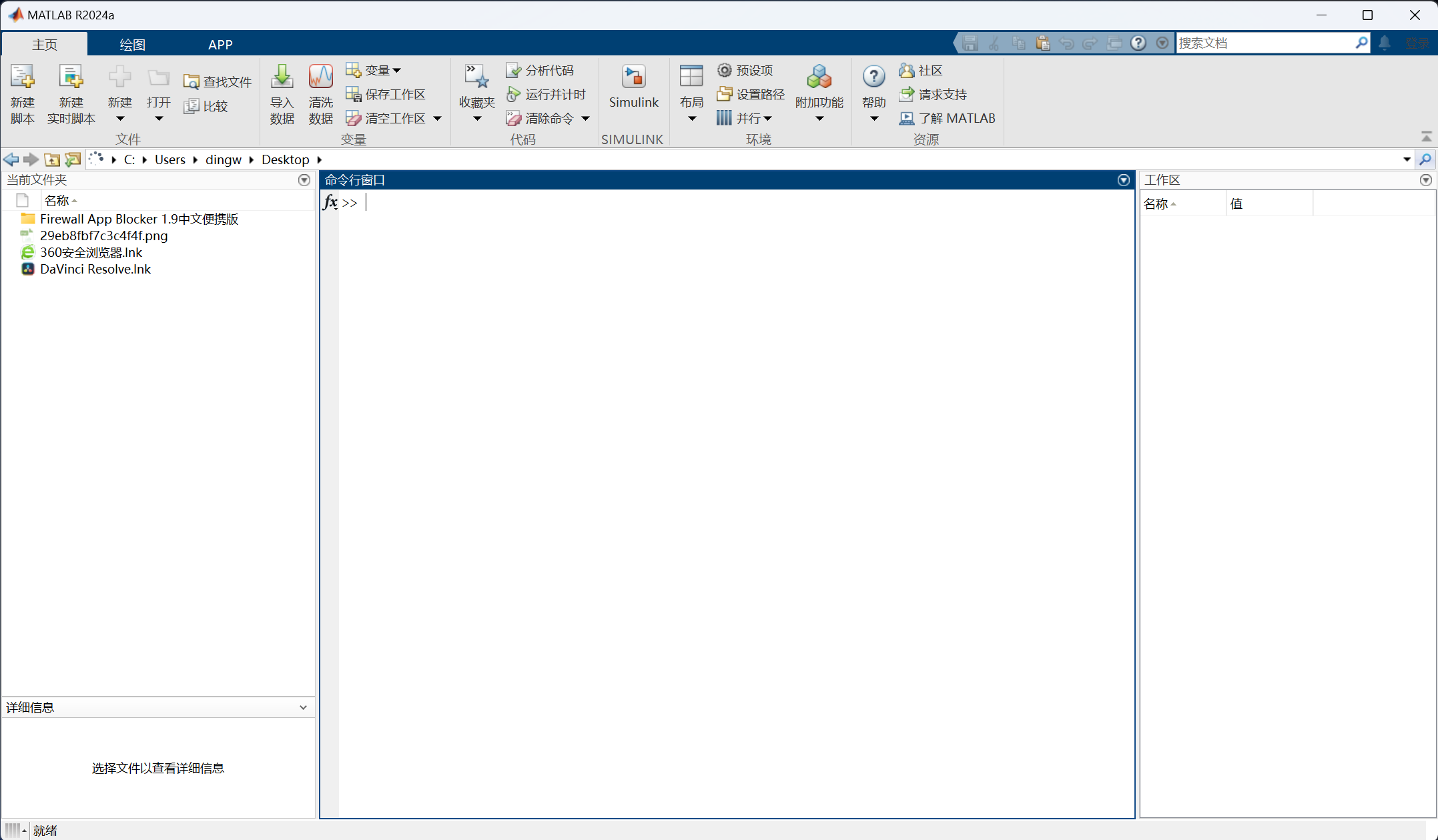Viewport: 1438px width, 840px height.
Task: Click Analyze Code (分析代码) button
Action: (x=540, y=70)
